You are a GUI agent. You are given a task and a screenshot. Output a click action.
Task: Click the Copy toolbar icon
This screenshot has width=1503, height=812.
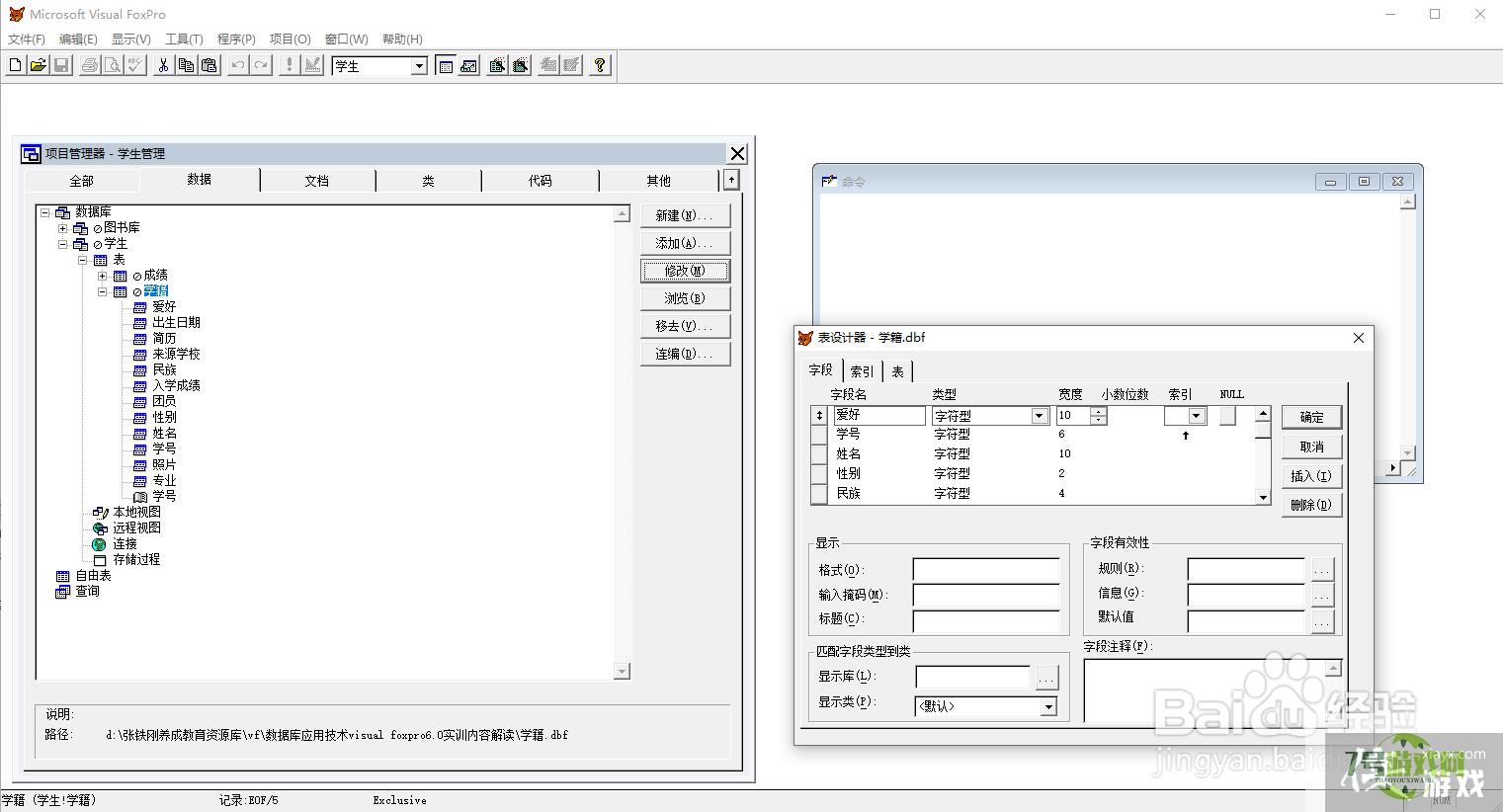pos(186,65)
